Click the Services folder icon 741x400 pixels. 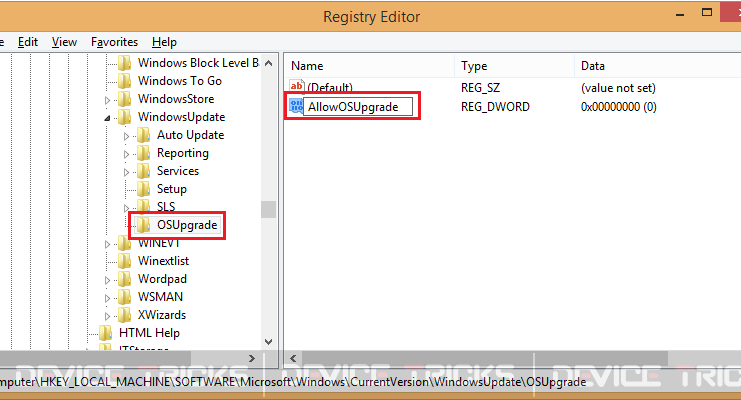[144, 171]
